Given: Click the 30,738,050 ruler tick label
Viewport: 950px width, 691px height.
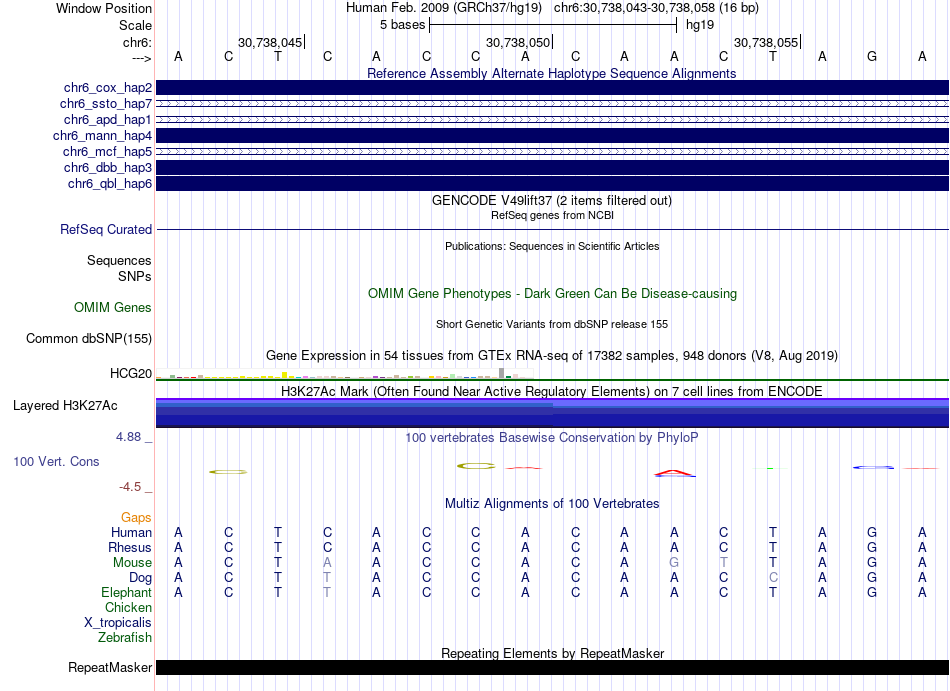Looking at the screenshot, I should [518, 42].
